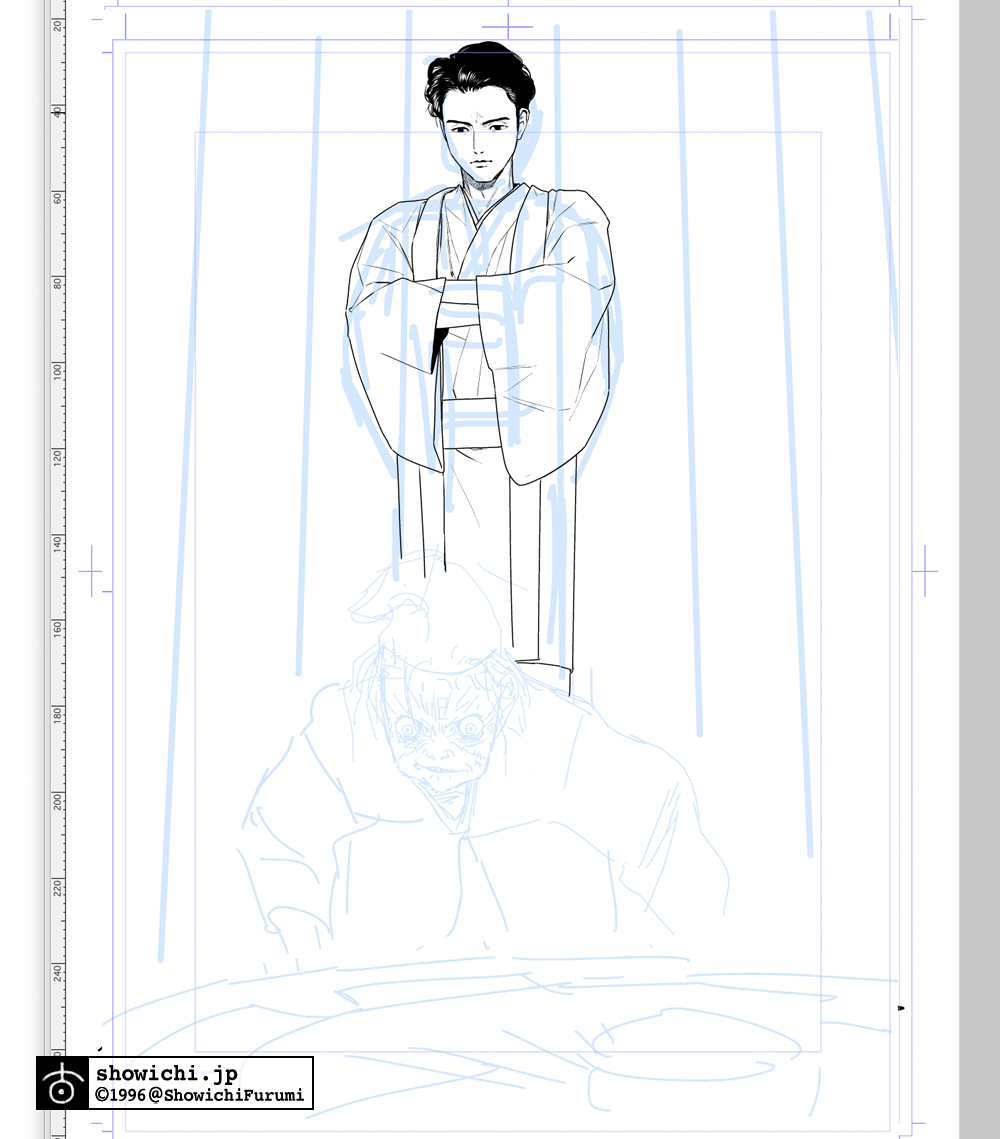Click the top center registration cross mark
This screenshot has height=1139, width=1000.
(508, 28)
